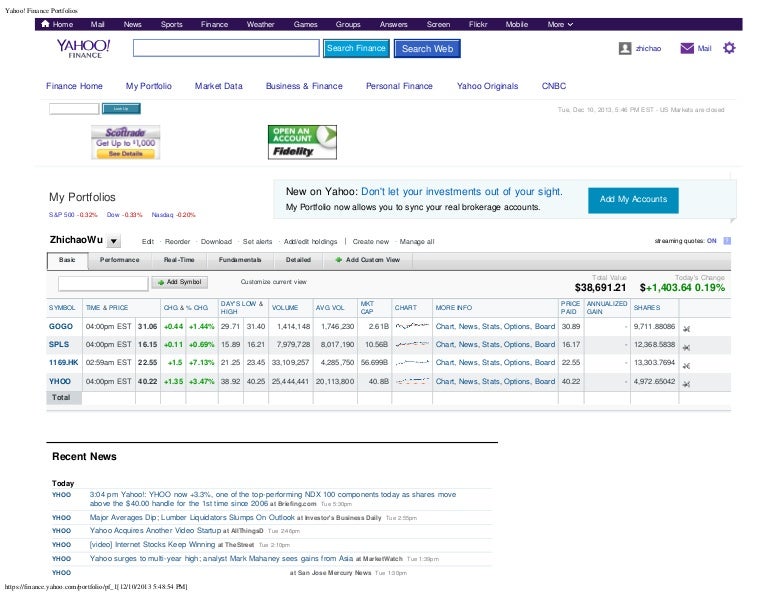The width and height of the screenshot is (768, 594).
Task: Open My Portfolio in the finance menu
Action: [148, 86]
